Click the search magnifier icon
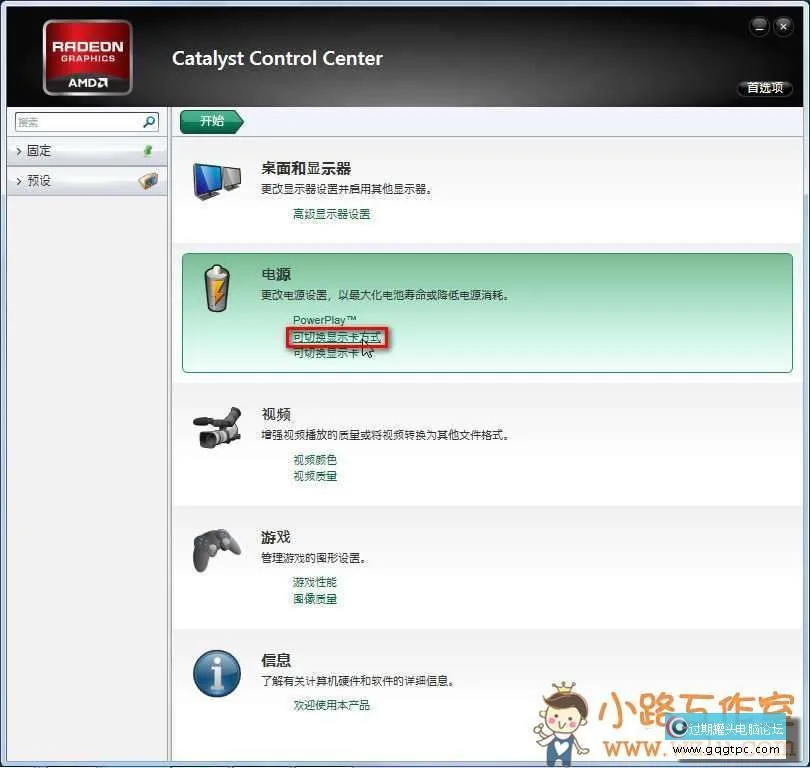 pos(149,122)
